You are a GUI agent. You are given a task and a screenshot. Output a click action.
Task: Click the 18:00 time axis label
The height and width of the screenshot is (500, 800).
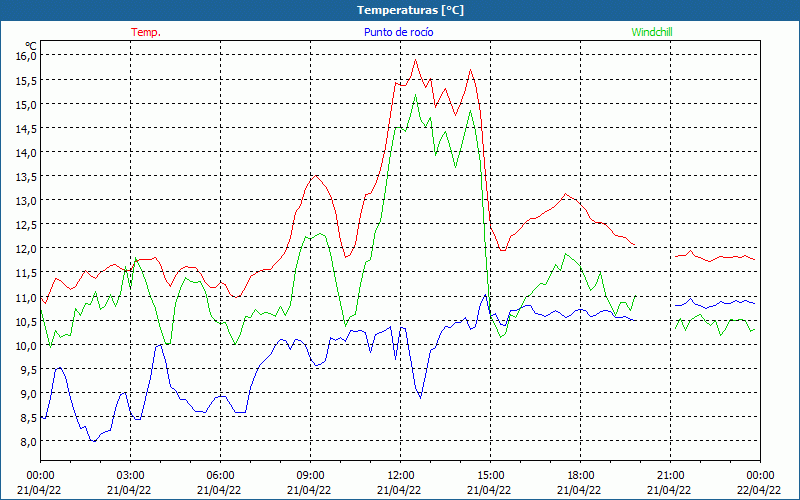[581, 476]
